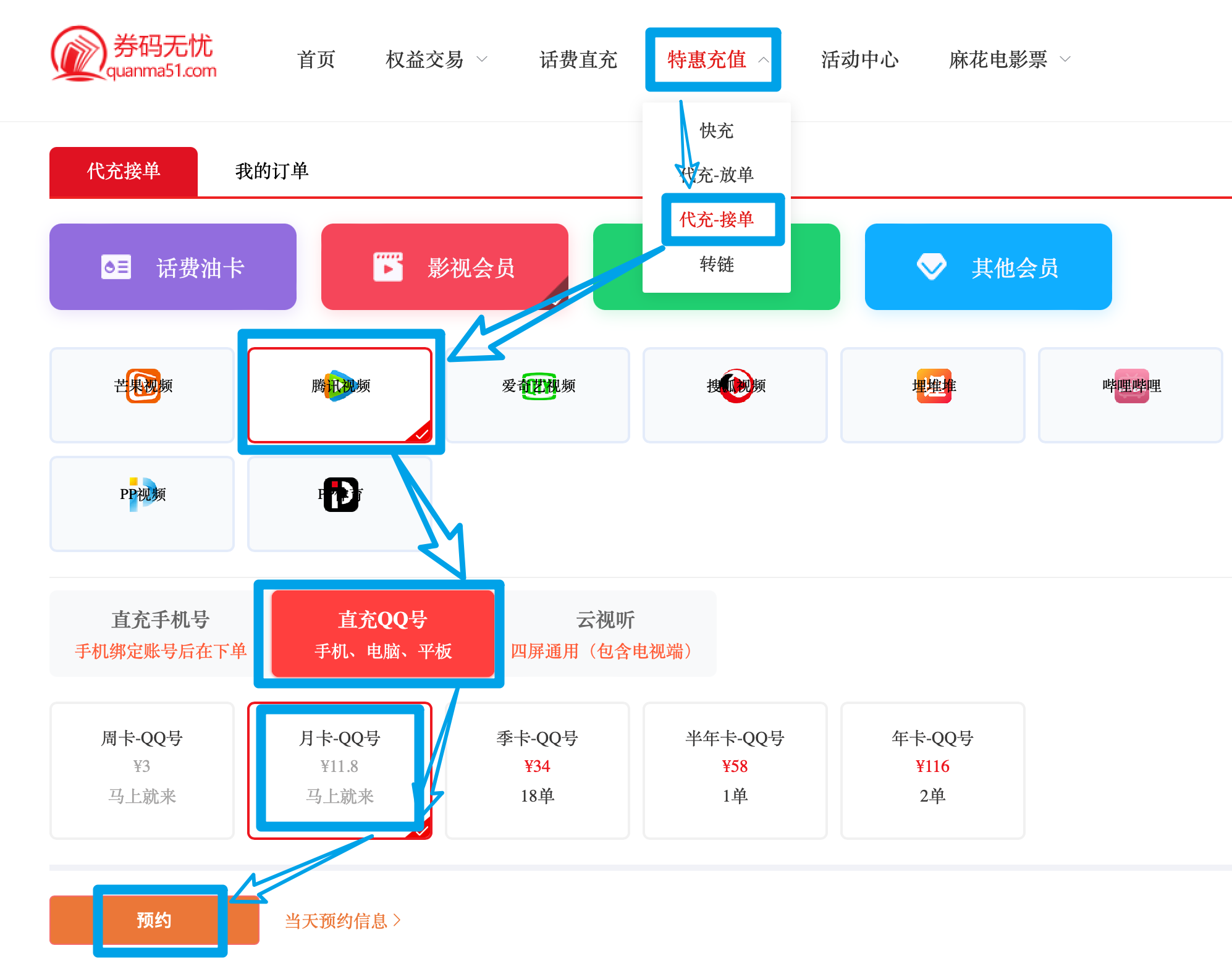The height and width of the screenshot is (977, 1232).
Task: Select the 季卡-QQ号 ¥34 option
Action: point(538,771)
